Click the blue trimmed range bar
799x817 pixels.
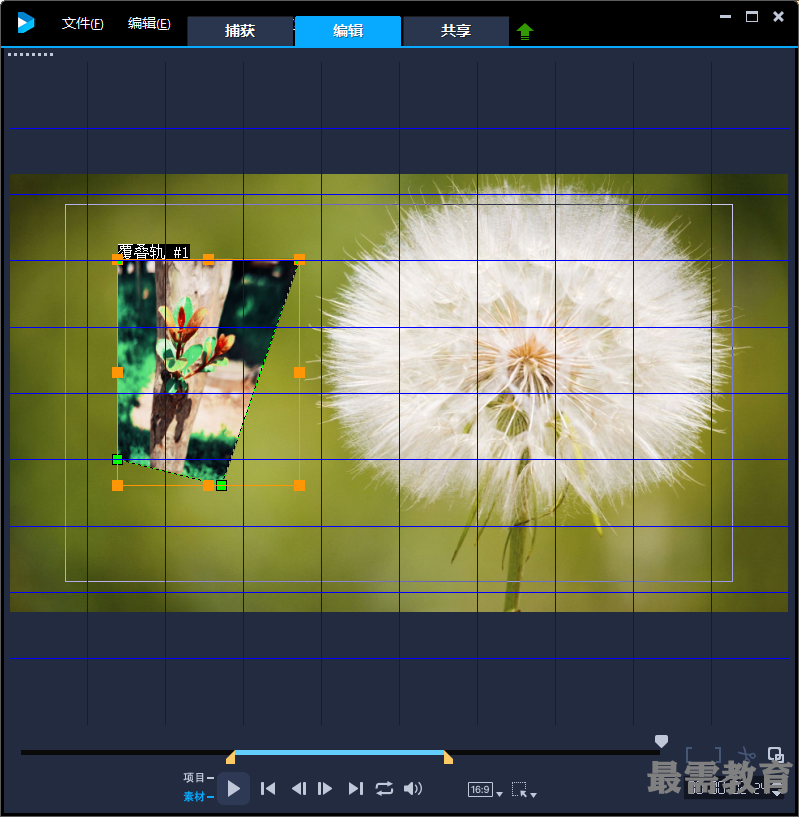click(x=339, y=752)
